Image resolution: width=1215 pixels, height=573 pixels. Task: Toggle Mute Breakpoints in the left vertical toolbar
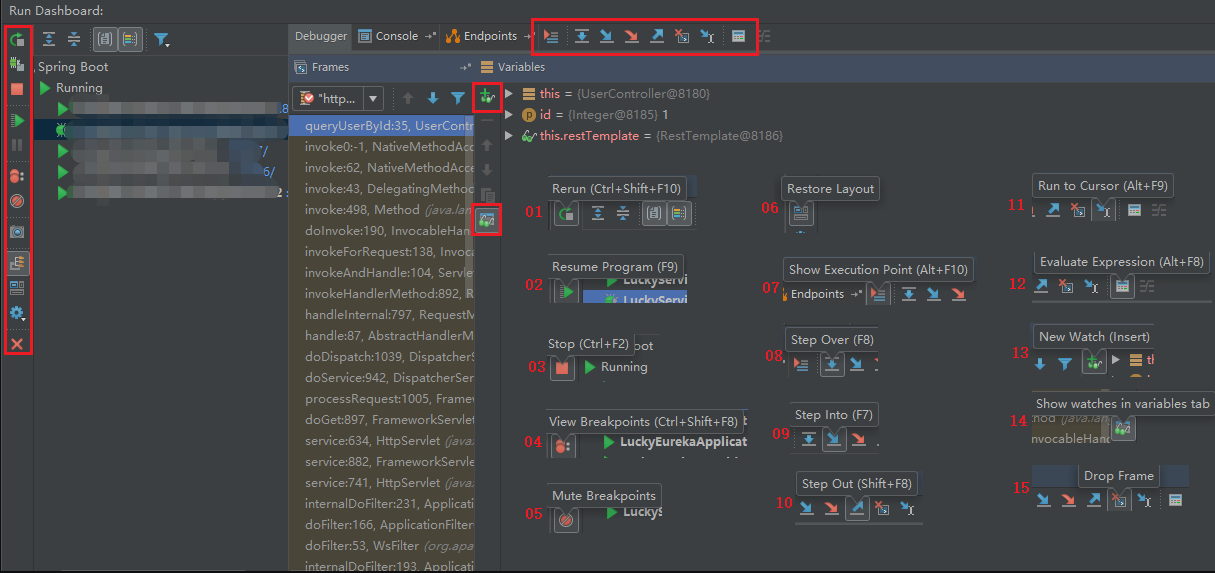pos(17,200)
